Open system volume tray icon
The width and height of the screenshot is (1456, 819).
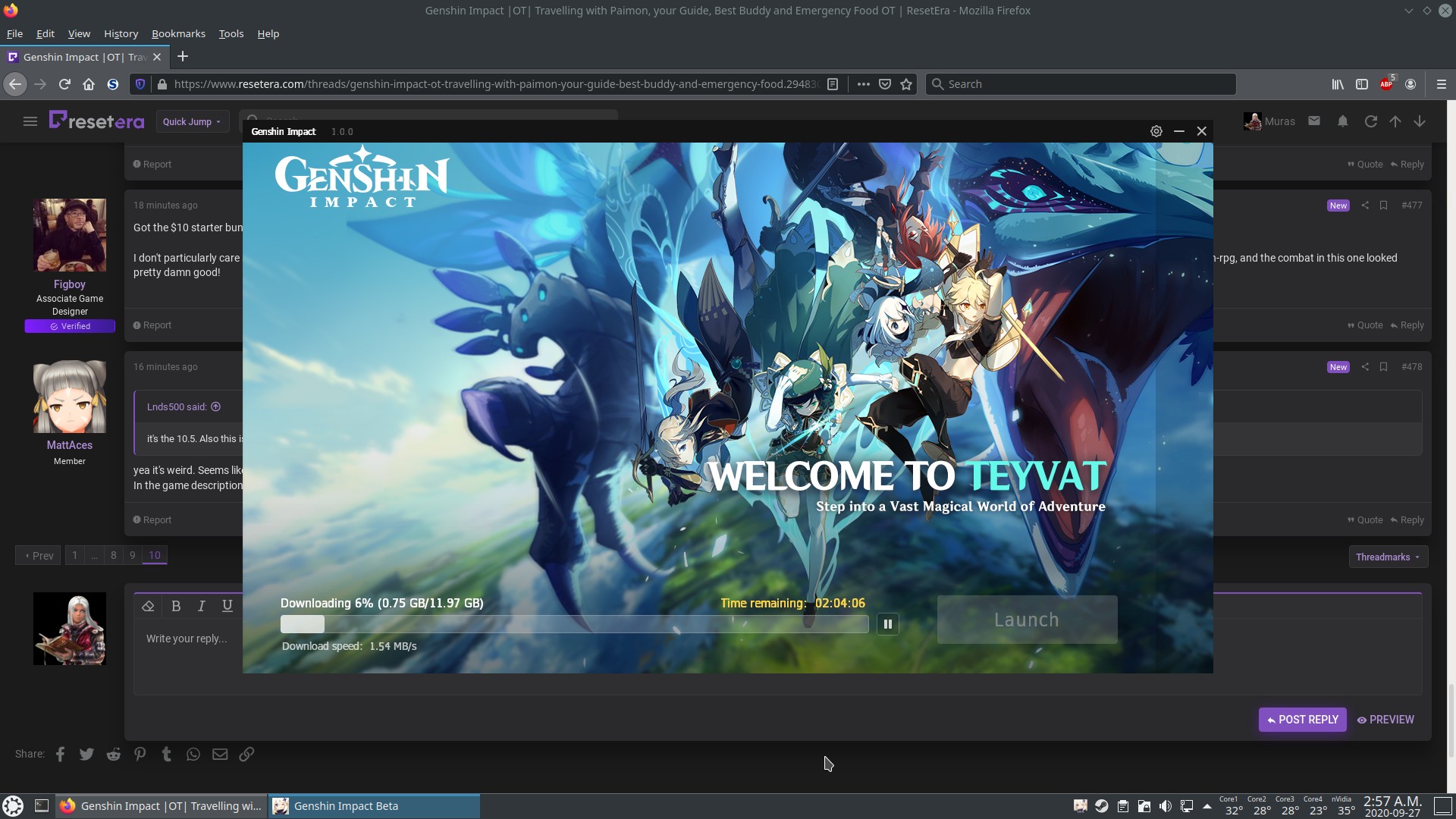click(x=1166, y=806)
